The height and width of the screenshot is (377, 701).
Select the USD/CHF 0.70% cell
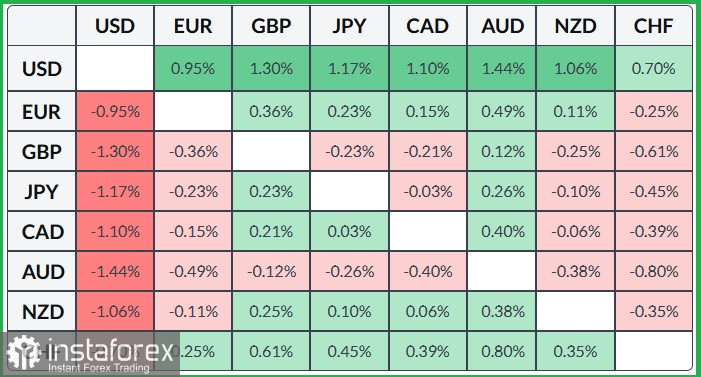[x=653, y=68]
